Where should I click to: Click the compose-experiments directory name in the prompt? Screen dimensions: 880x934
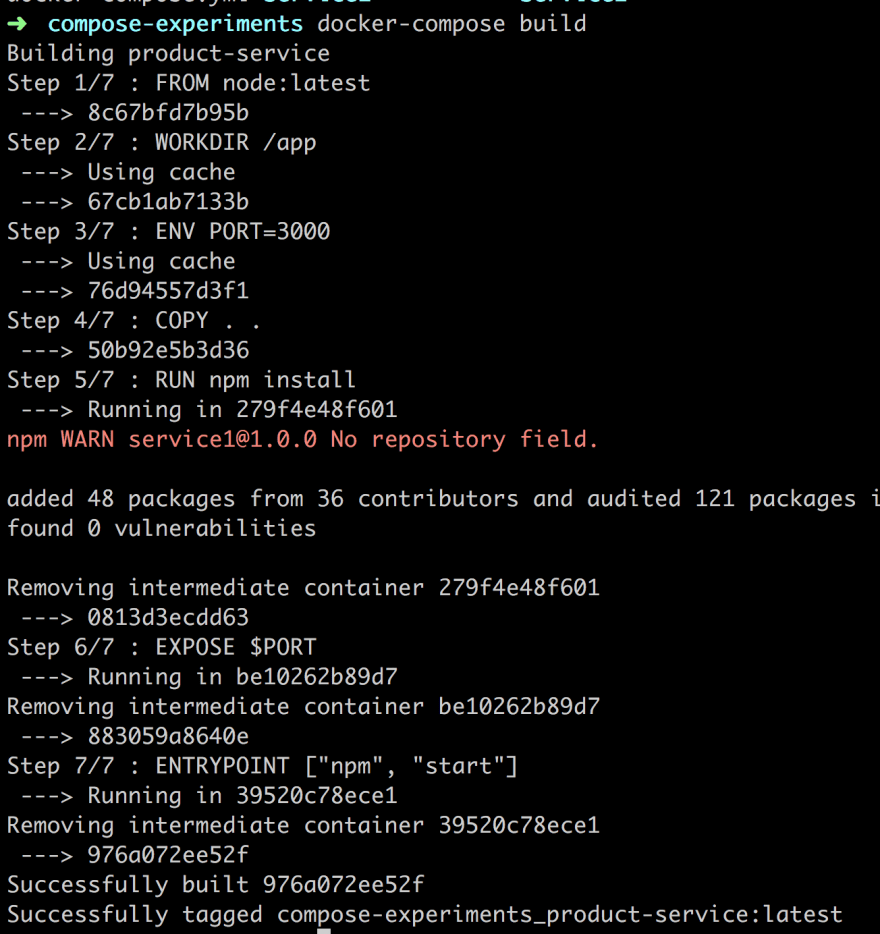175,23
